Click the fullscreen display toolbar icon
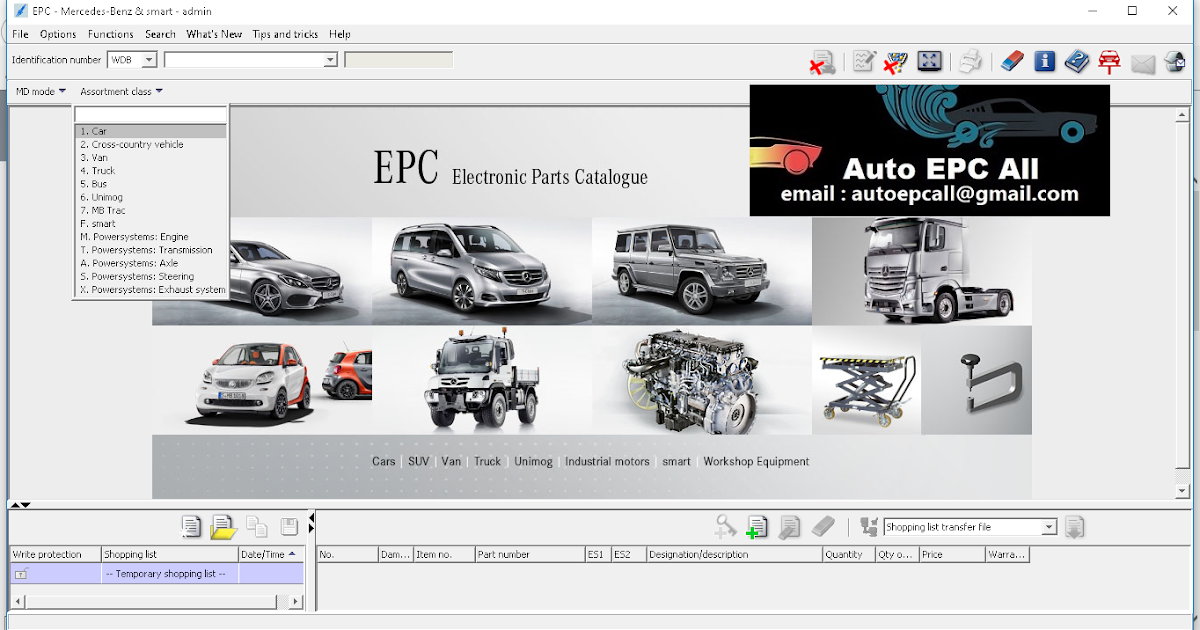Image resolution: width=1200 pixels, height=630 pixels. click(930, 61)
